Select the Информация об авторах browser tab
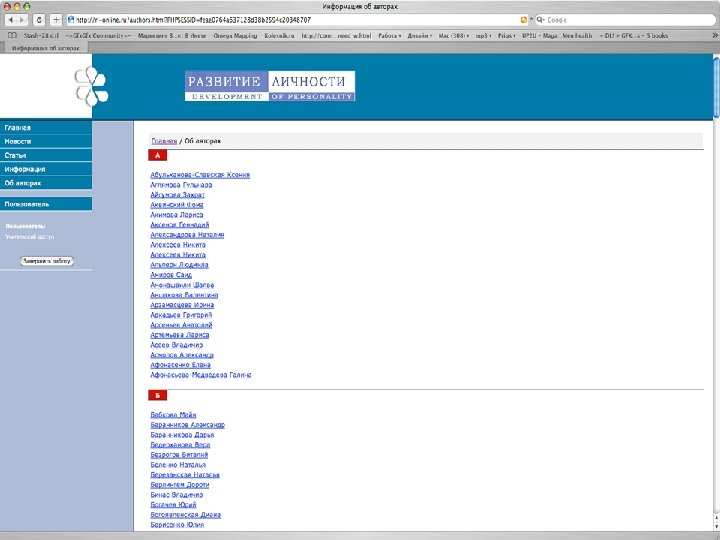The image size is (720, 540). pos(45,48)
